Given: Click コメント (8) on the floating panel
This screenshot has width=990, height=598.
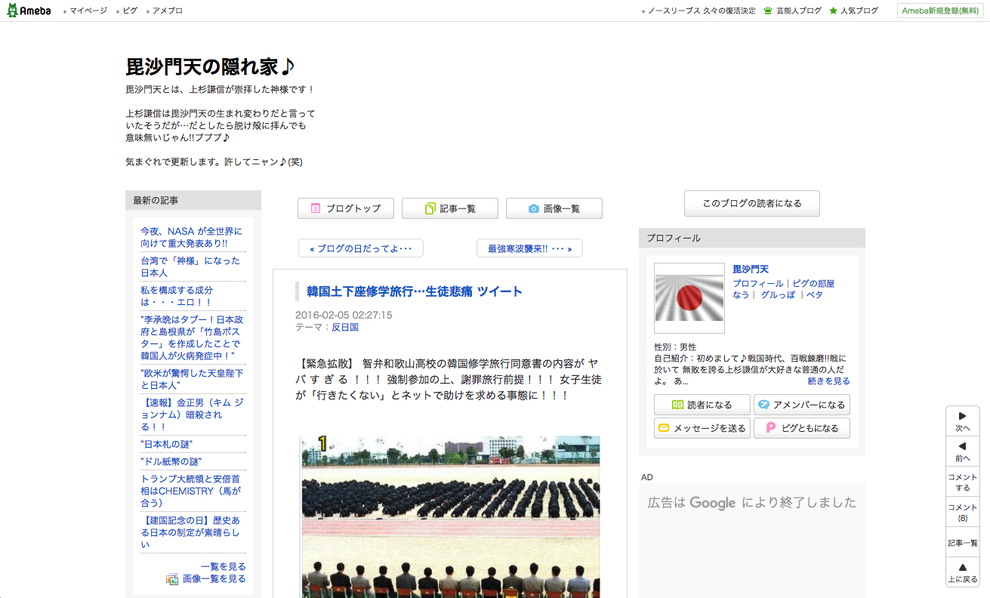Looking at the screenshot, I should click(962, 513).
